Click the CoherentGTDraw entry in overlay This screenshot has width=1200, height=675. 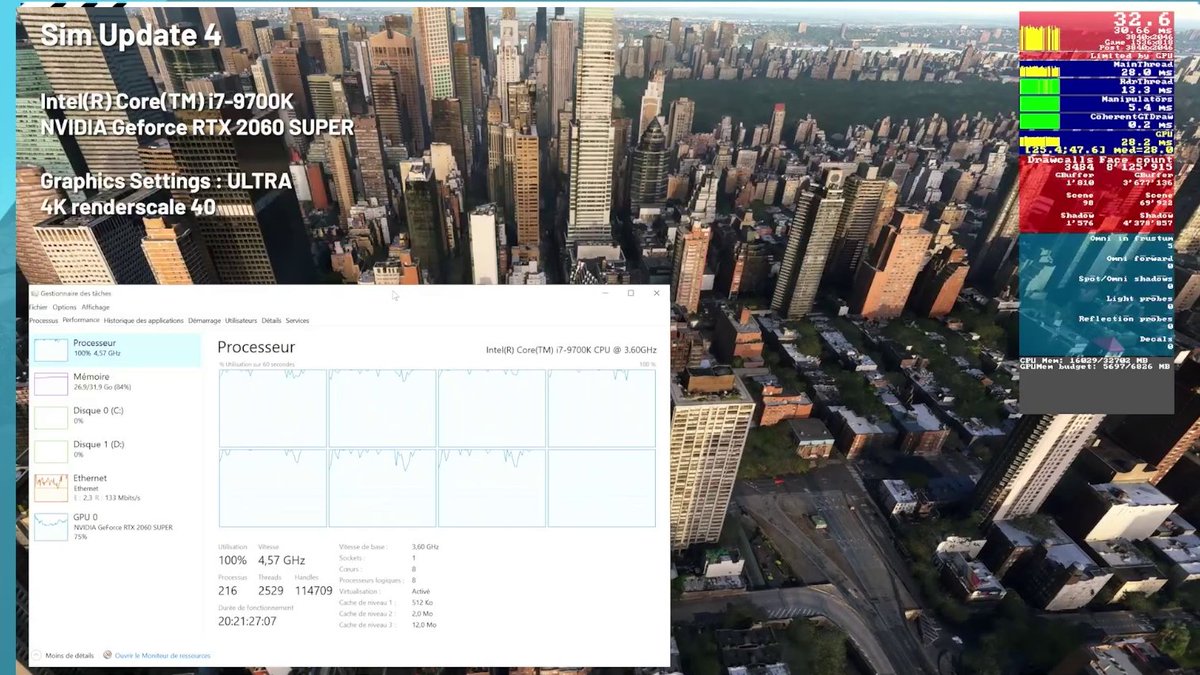click(x=1131, y=116)
